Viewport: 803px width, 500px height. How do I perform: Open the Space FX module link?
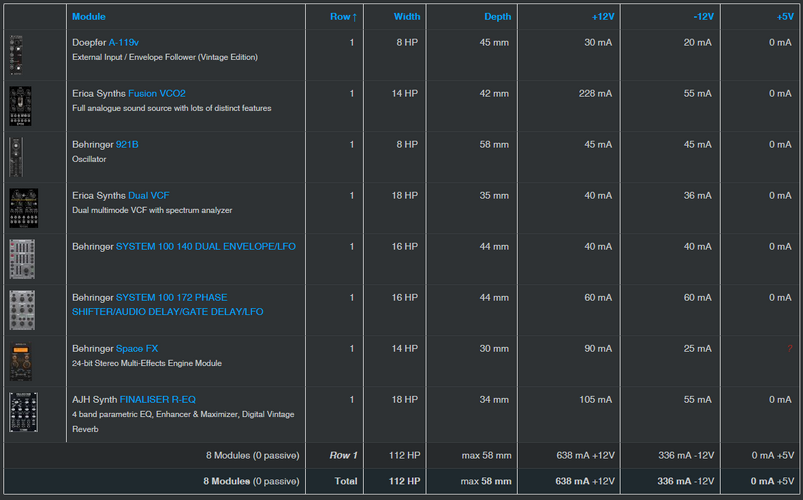coord(137,348)
